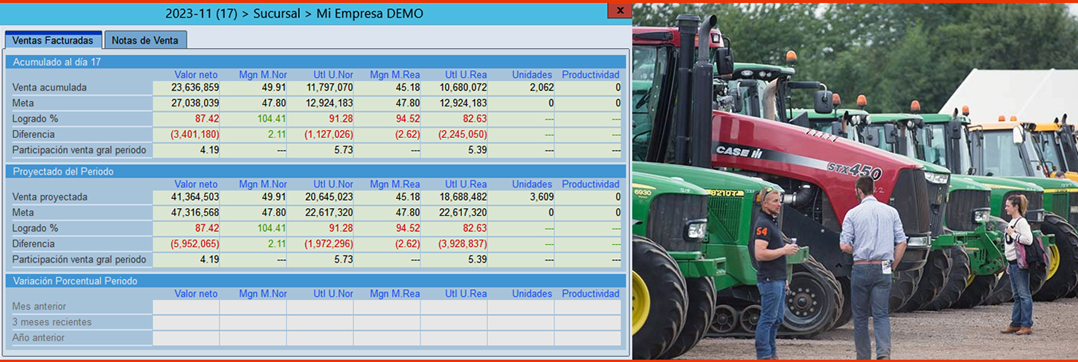Click the window title 2023-11 (17) Sucursal

[x=294, y=13]
